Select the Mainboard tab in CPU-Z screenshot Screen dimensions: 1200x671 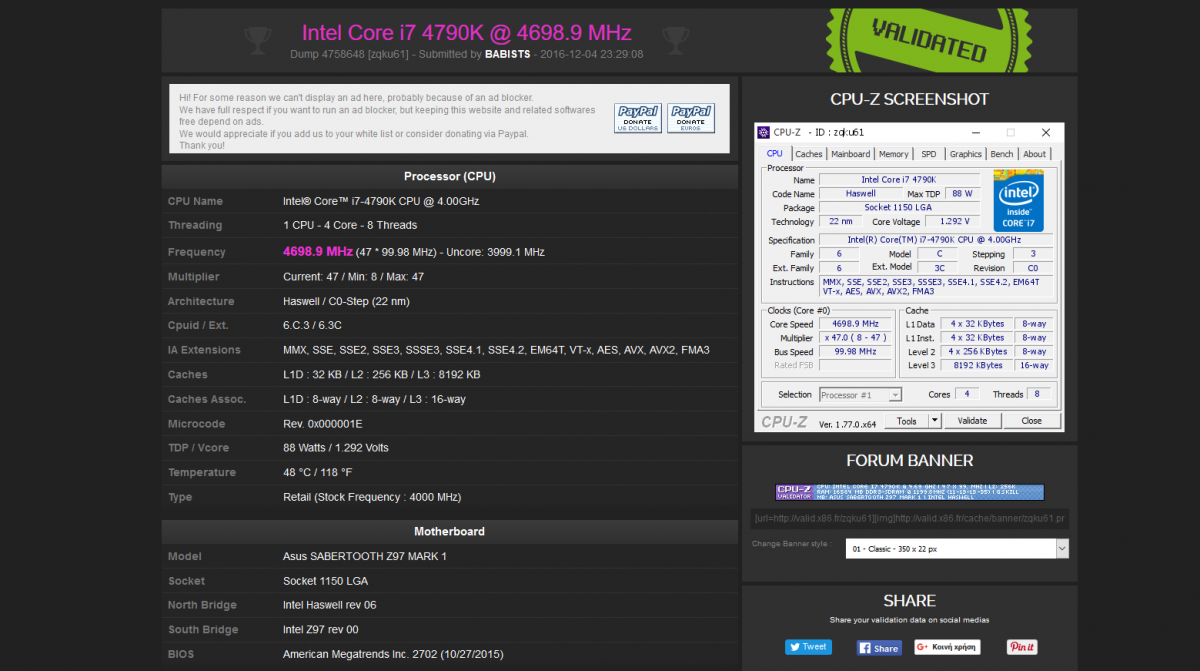pos(851,154)
